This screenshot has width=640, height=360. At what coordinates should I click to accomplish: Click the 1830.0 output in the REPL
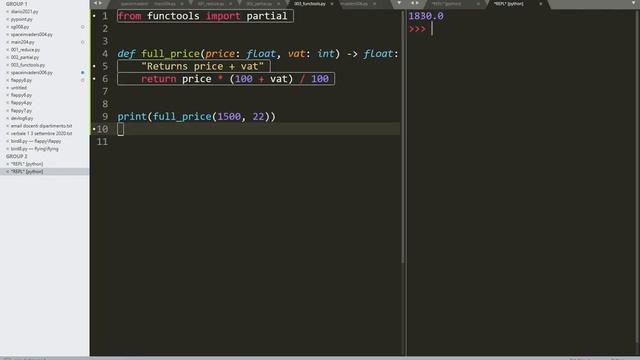click(426, 16)
